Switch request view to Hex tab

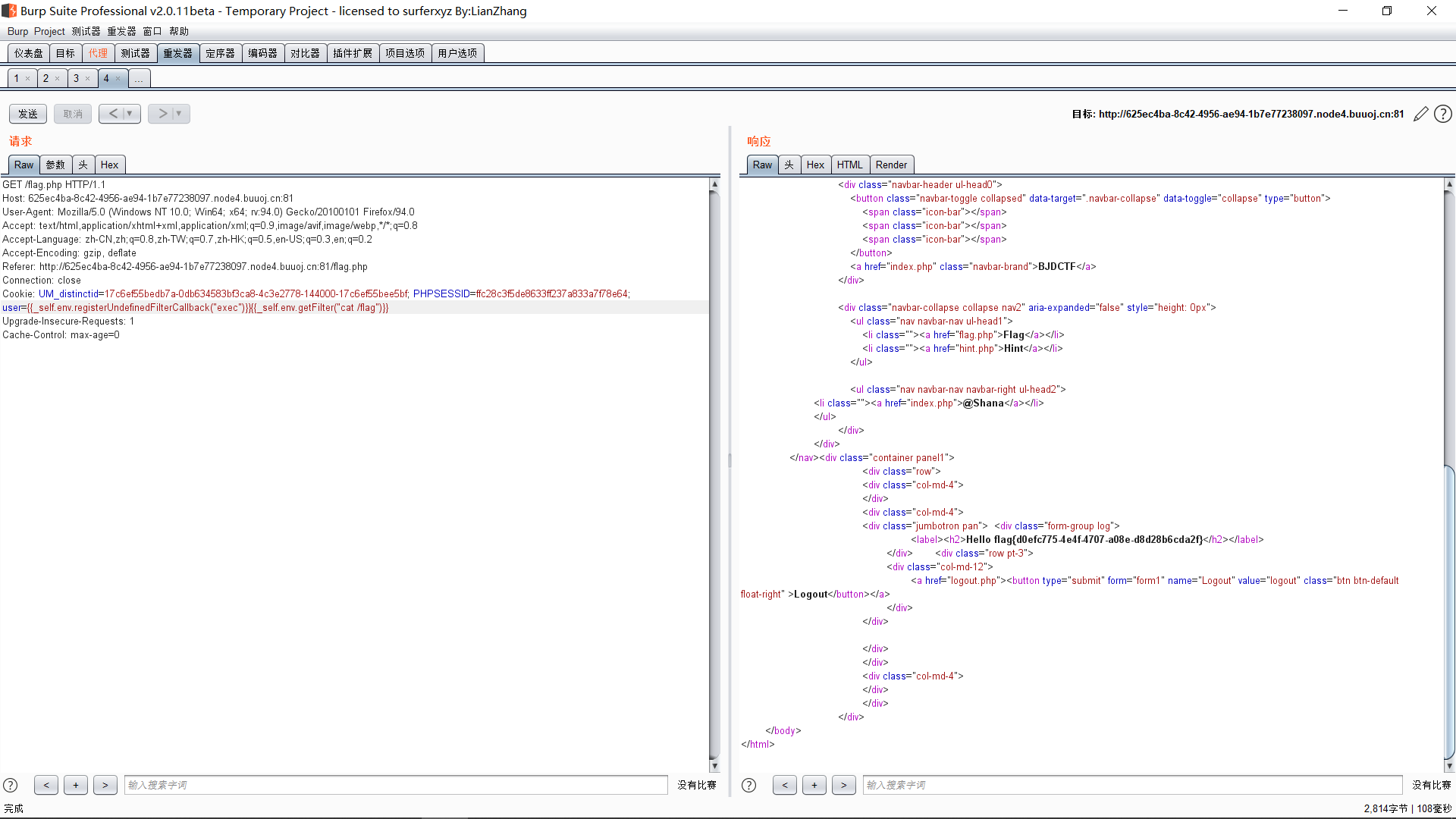[x=109, y=165]
